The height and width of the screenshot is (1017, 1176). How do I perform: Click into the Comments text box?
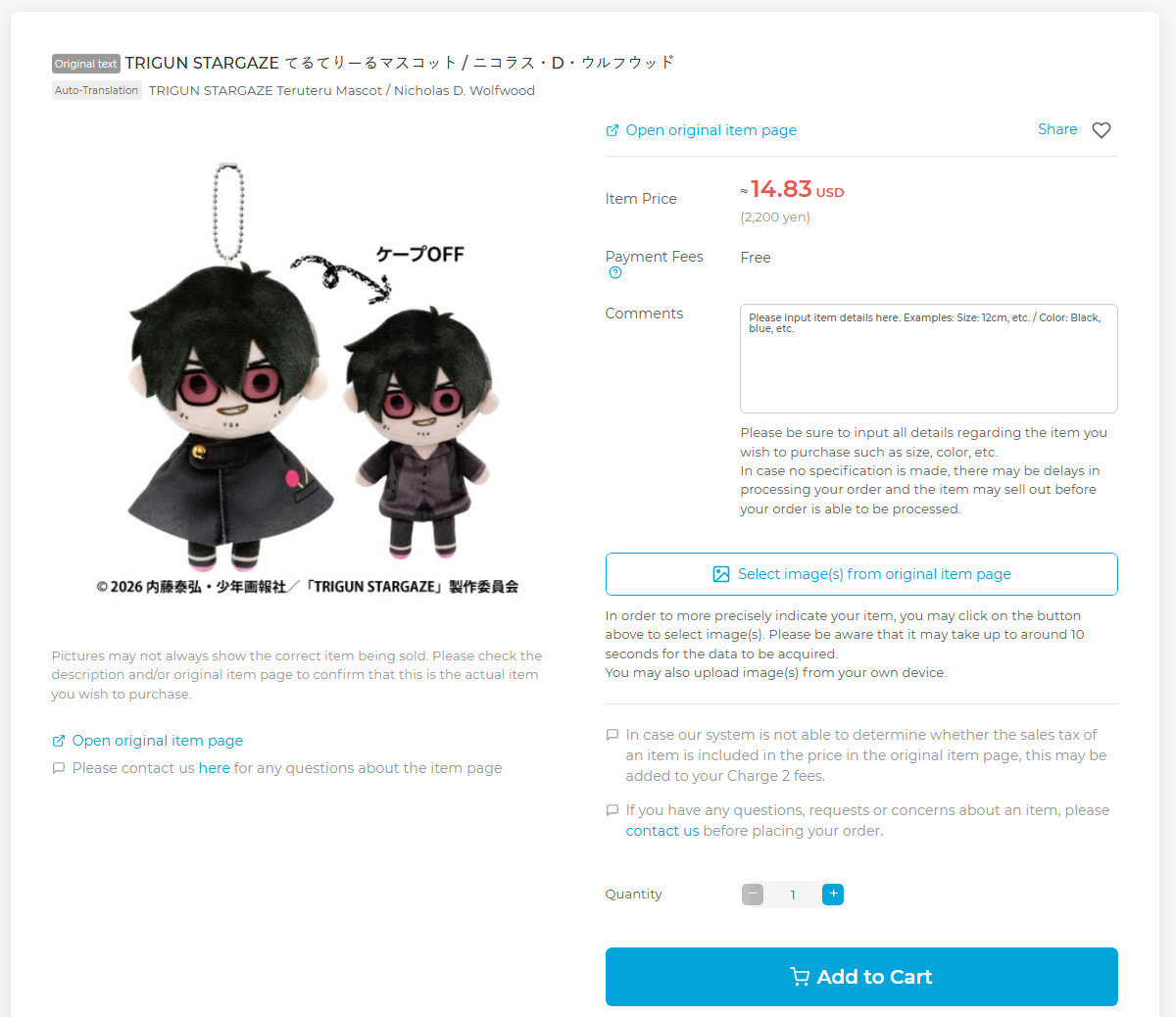point(929,359)
